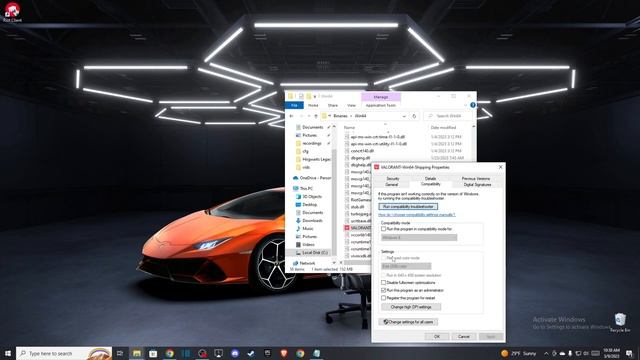
Task: Open OneDrive in navigation pane
Action: coord(312,178)
